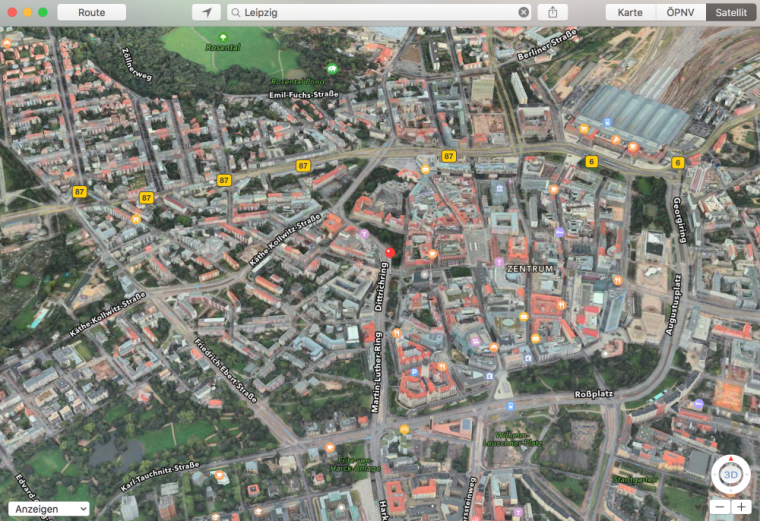Click the parking icon near Martin-Luther-Ring
760x521 pixels.
click(x=414, y=373)
